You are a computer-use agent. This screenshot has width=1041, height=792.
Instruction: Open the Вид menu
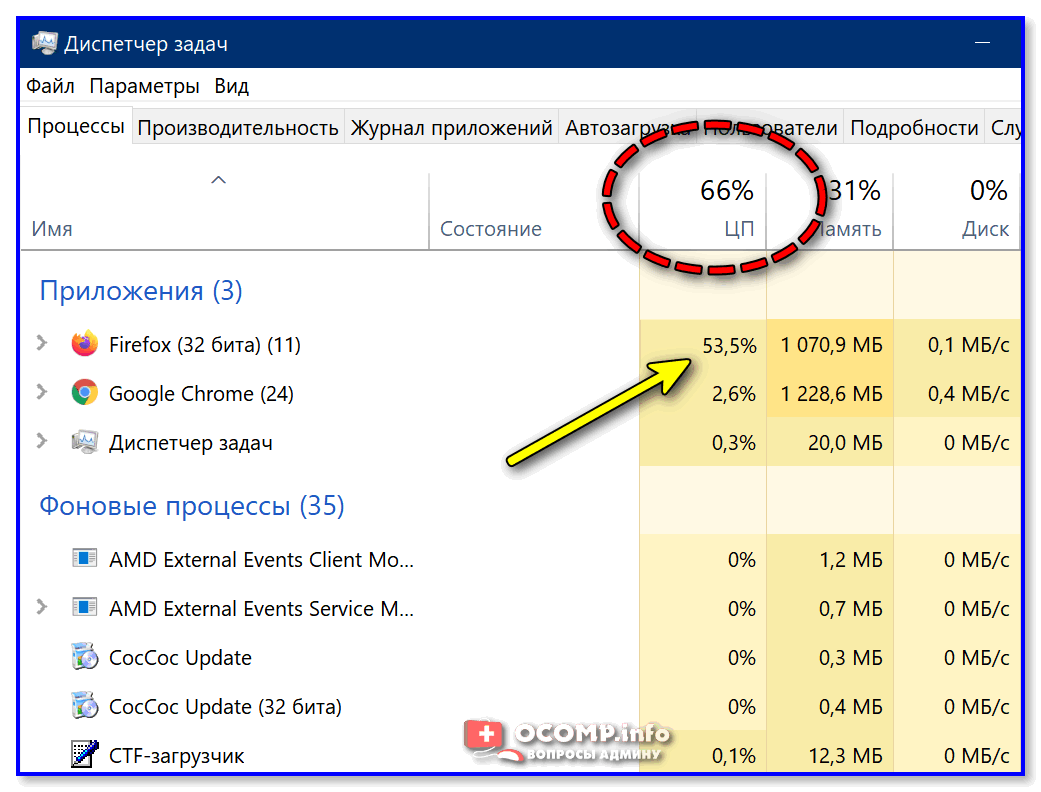[x=231, y=86]
